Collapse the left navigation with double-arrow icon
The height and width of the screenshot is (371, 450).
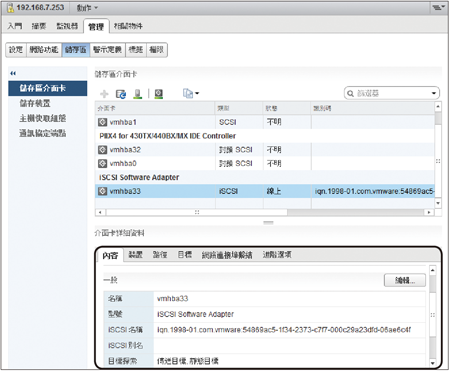(13, 73)
